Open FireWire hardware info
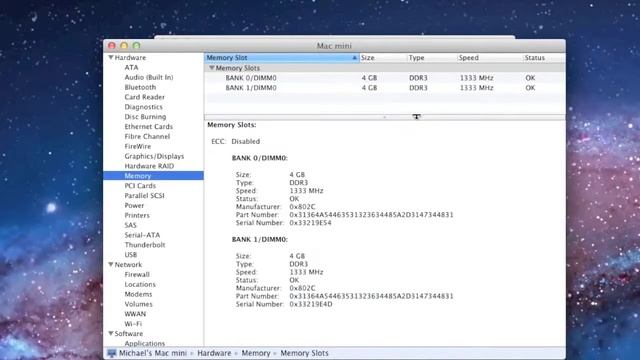640x360 pixels. 138,146
